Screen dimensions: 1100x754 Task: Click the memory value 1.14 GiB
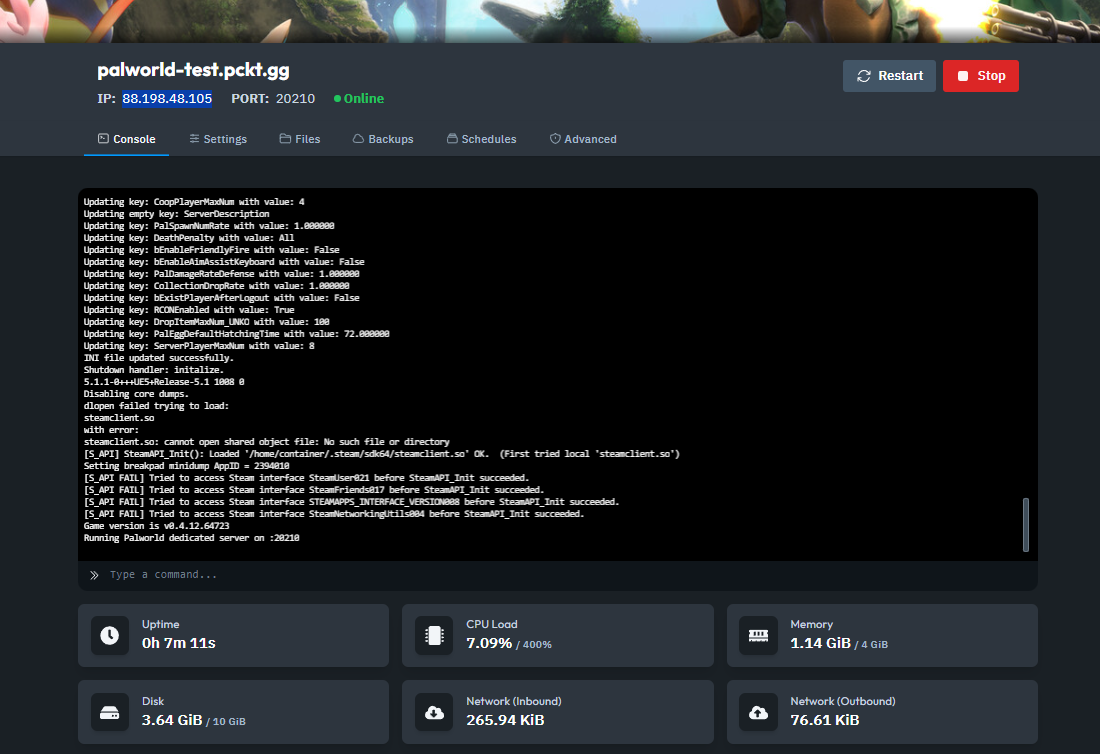(x=820, y=643)
